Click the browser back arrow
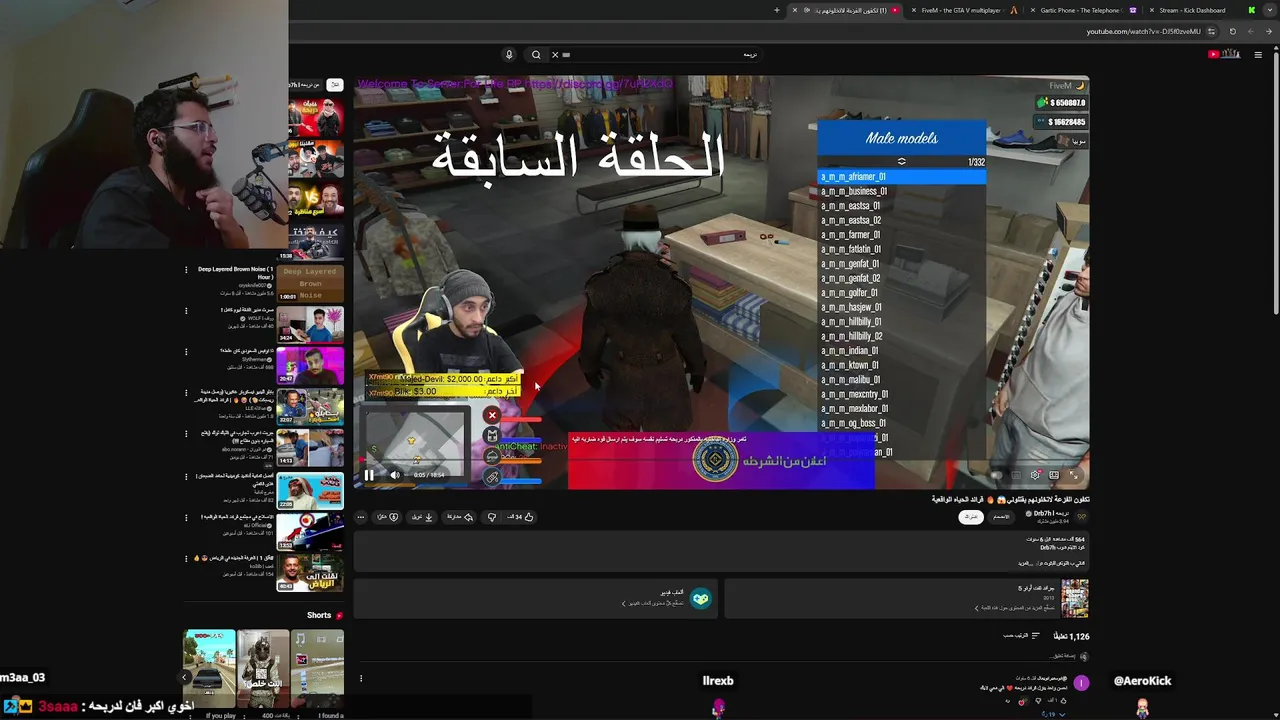Viewport: 1280px width, 720px height. 1268,31
